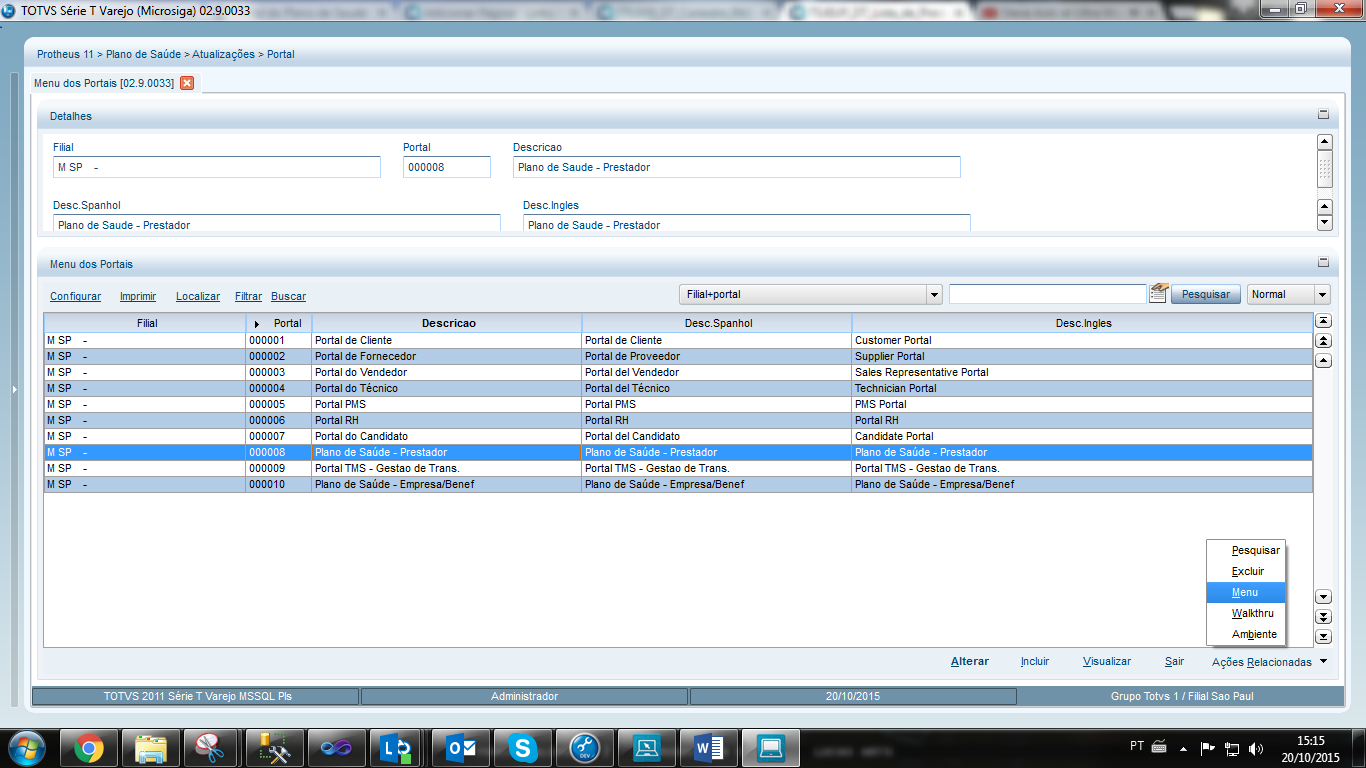Focus the Desc.Spanhol field in Detalhes
The height and width of the screenshot is (768, 1366).
point(277,224)
